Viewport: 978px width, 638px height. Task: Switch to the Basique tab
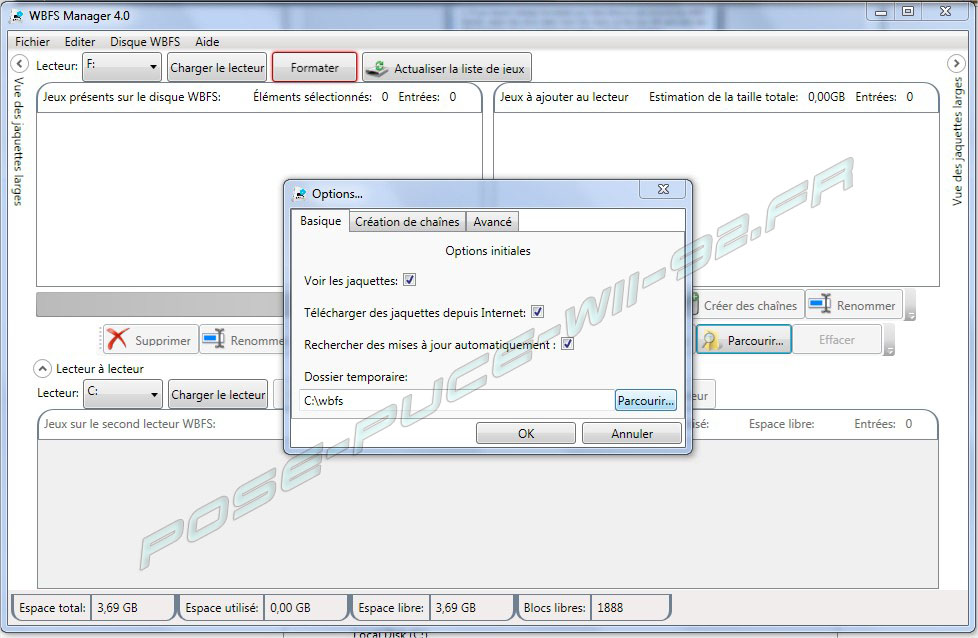click(x=320, y=221)
